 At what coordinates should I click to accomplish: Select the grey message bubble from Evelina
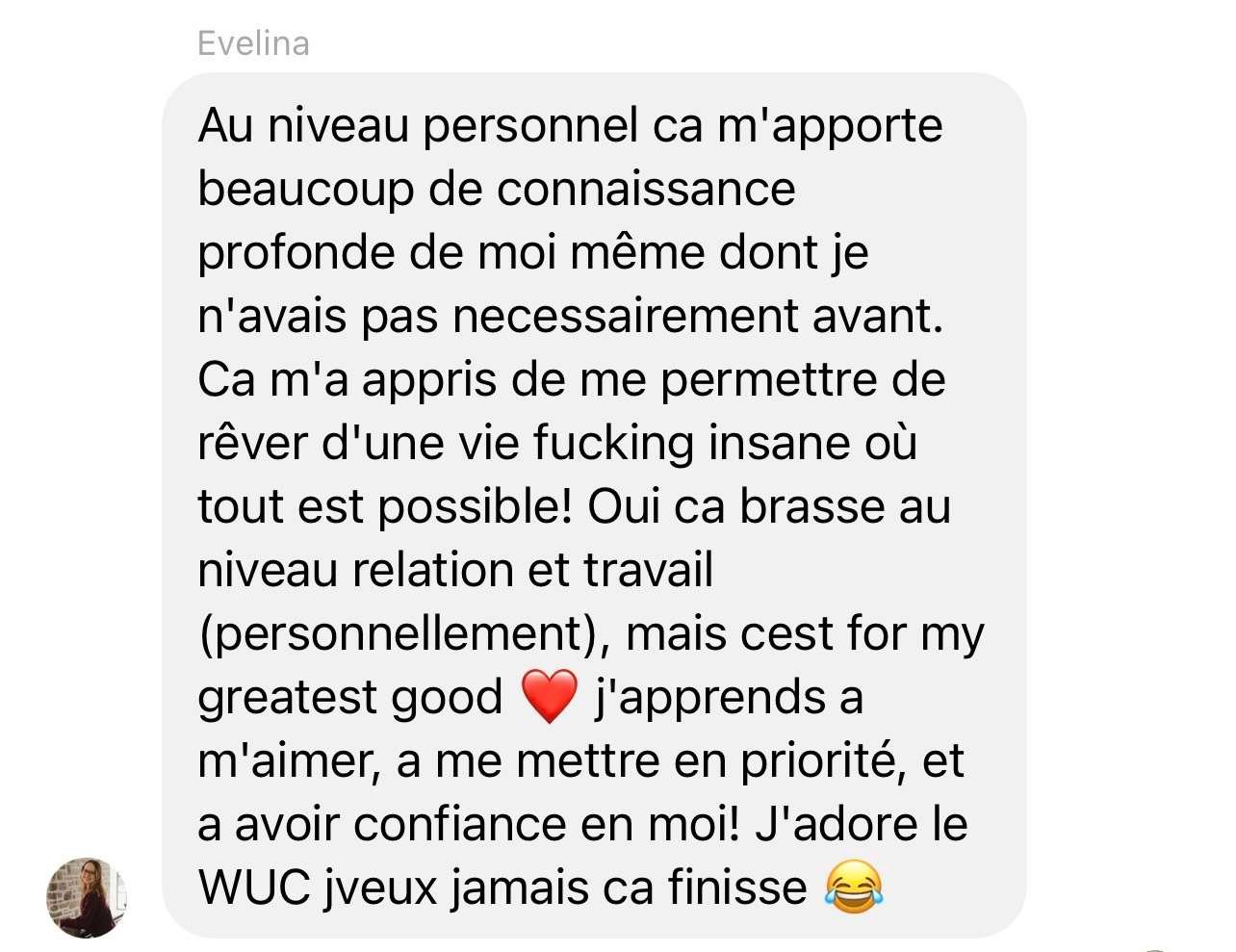pos(593,505)
